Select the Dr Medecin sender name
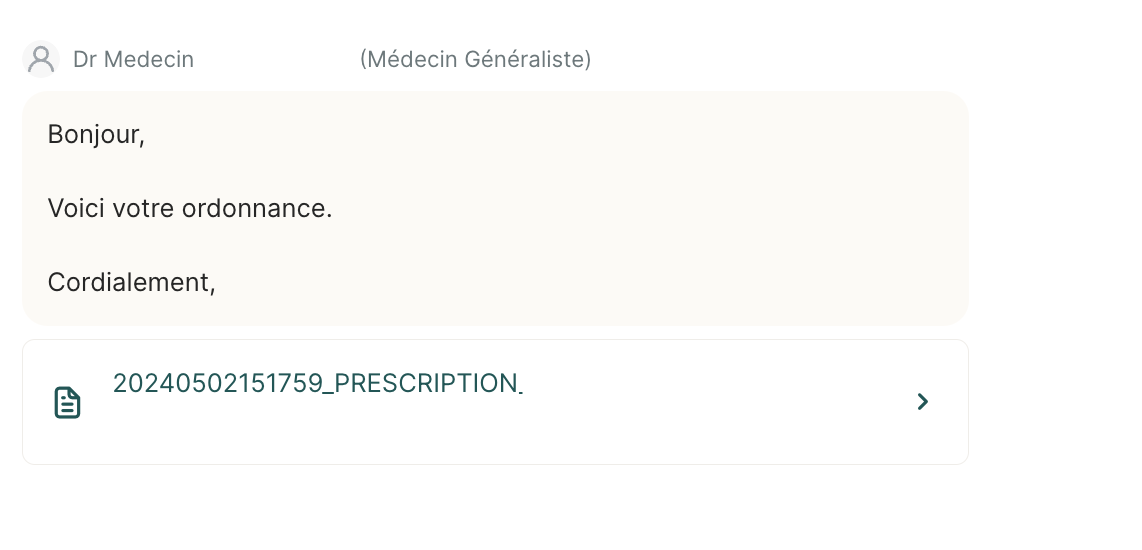The width and height of the screenshot is (1142, 550). coord(133,59)
